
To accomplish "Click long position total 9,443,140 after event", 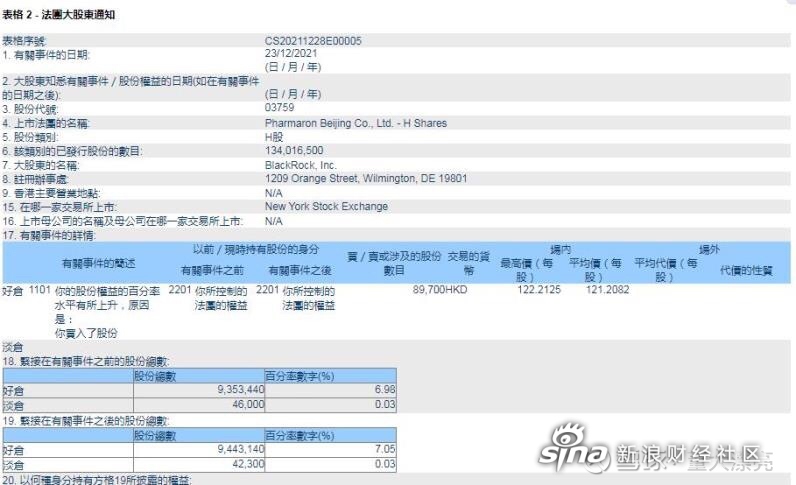I will pyautogui.click(x=241, y=449).
